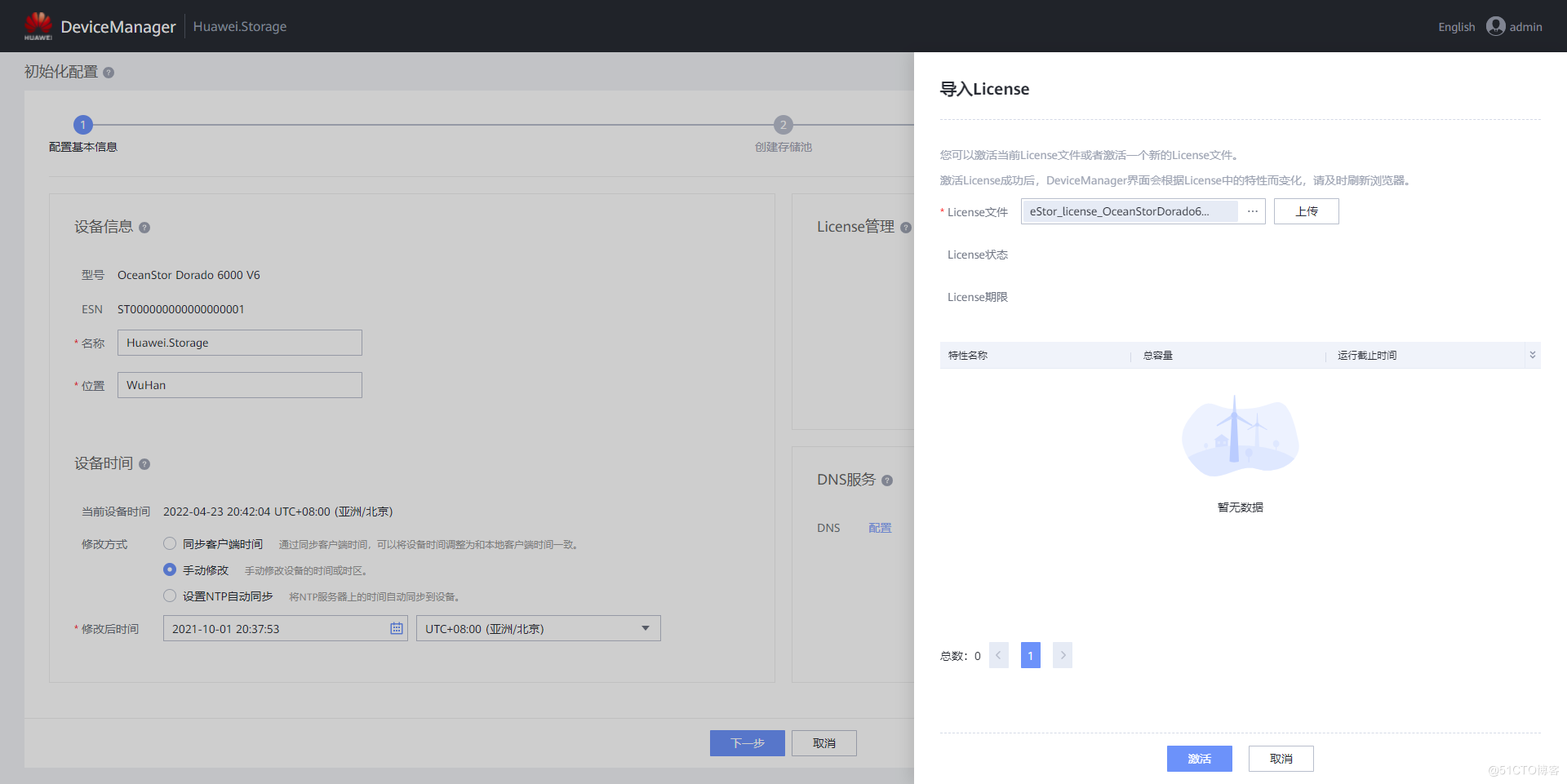Click the 上传 upload button
1567x784 pixels.
(1306, 211)
